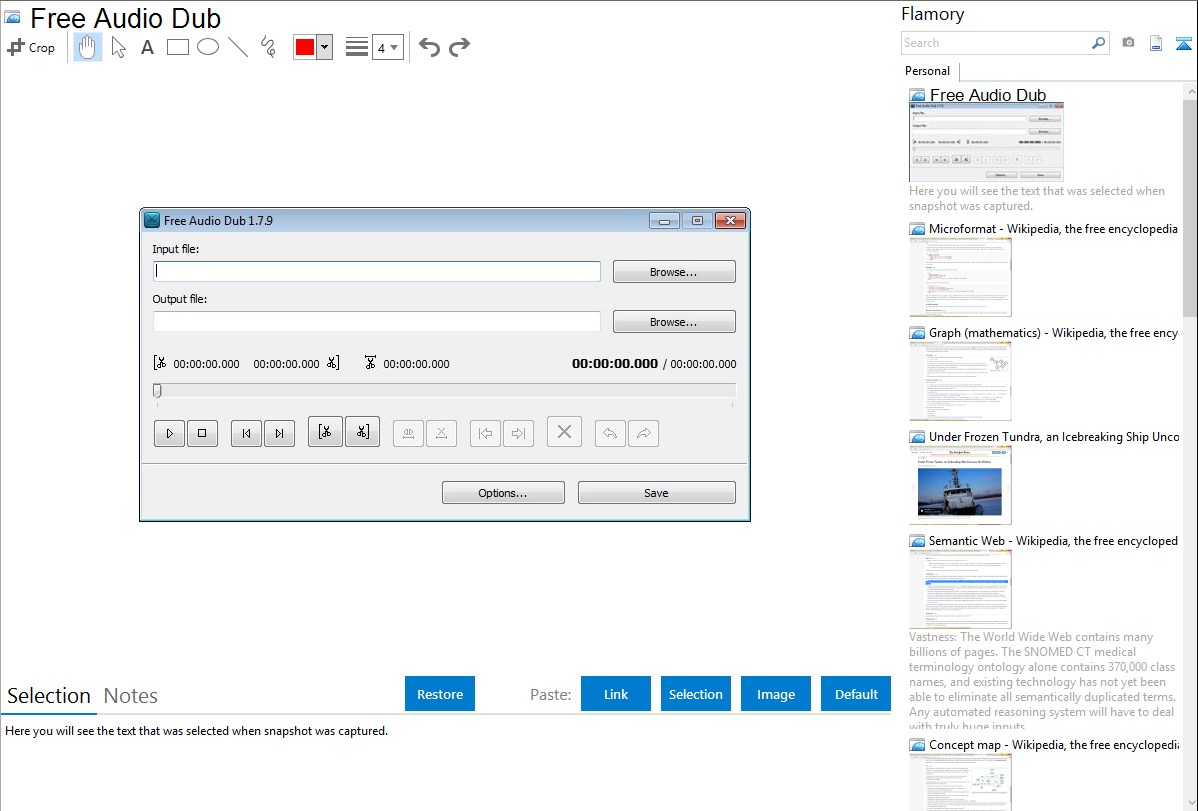Screen dimensions: 1198x811
Task: Stop the audio playback
Action: (x=202, y=433)
